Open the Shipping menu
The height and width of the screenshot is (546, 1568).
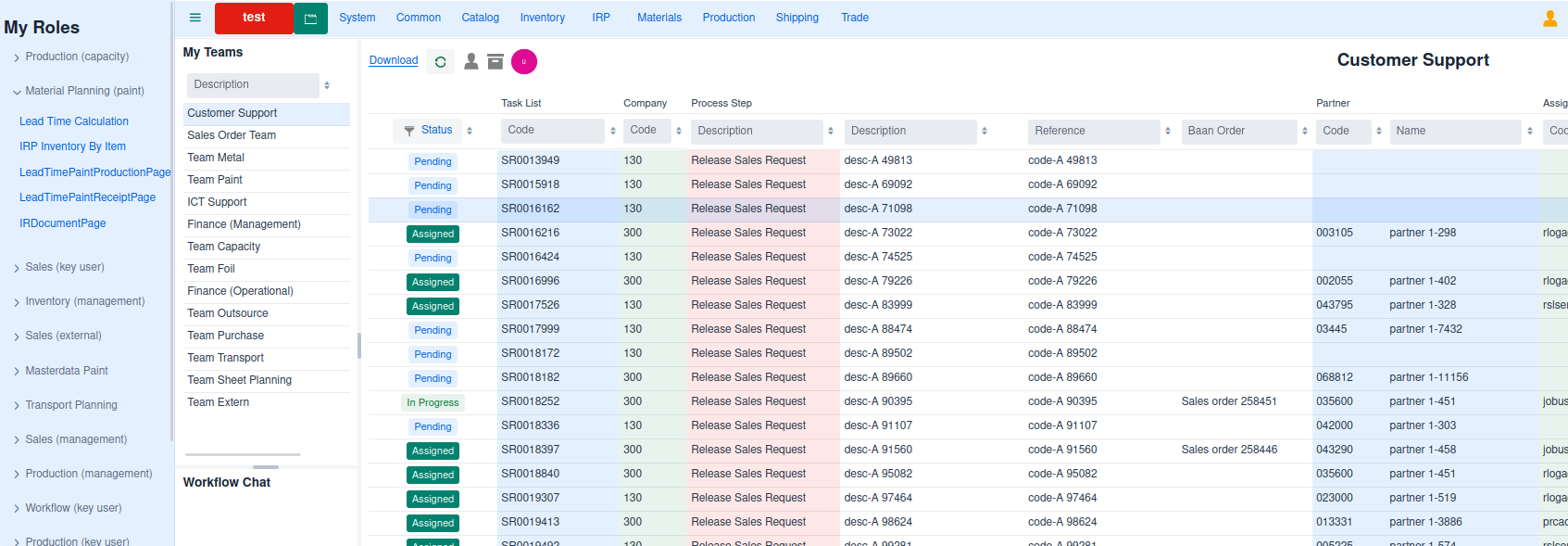point(797,18)
